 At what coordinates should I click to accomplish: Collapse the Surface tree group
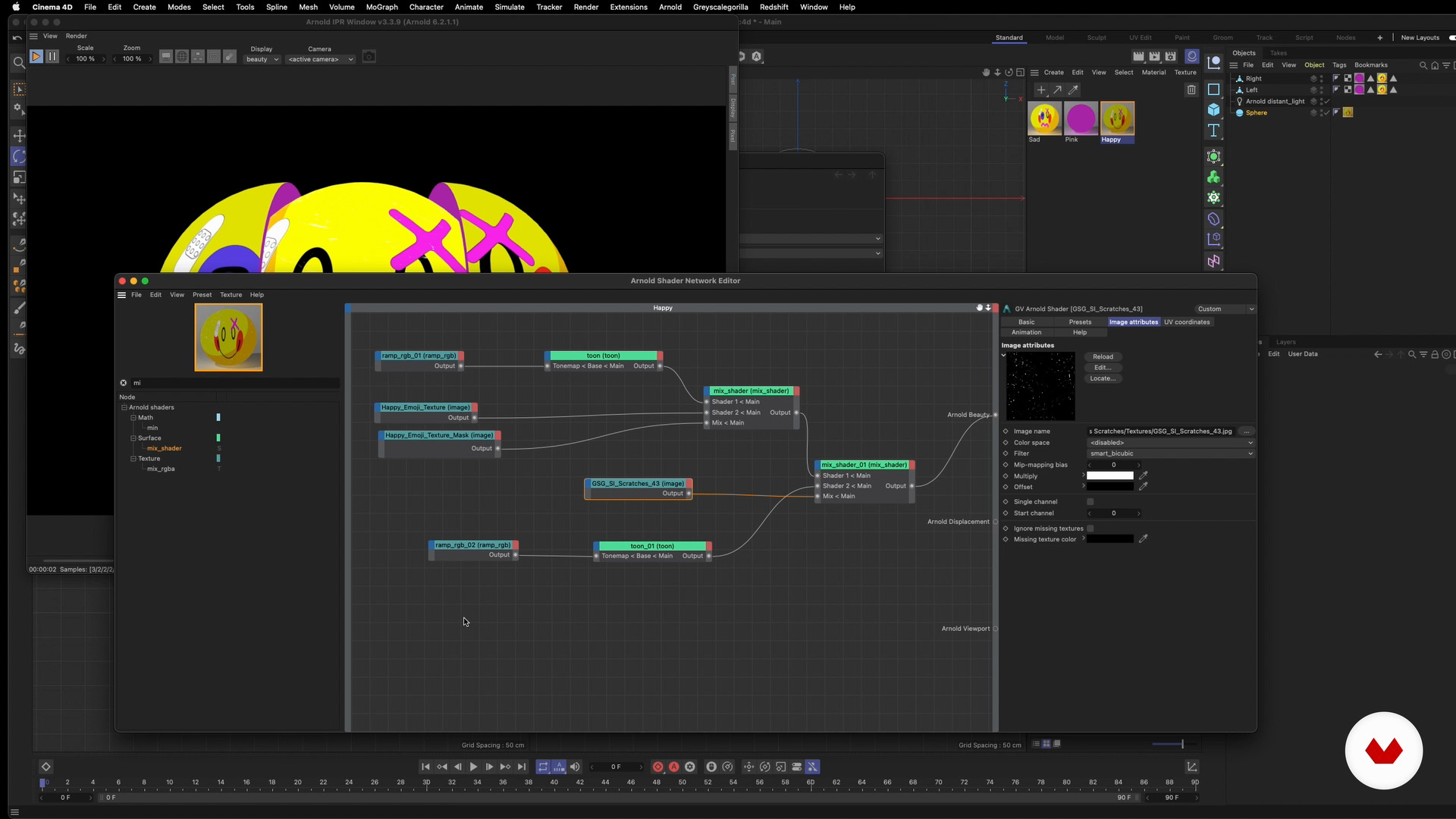133,438
